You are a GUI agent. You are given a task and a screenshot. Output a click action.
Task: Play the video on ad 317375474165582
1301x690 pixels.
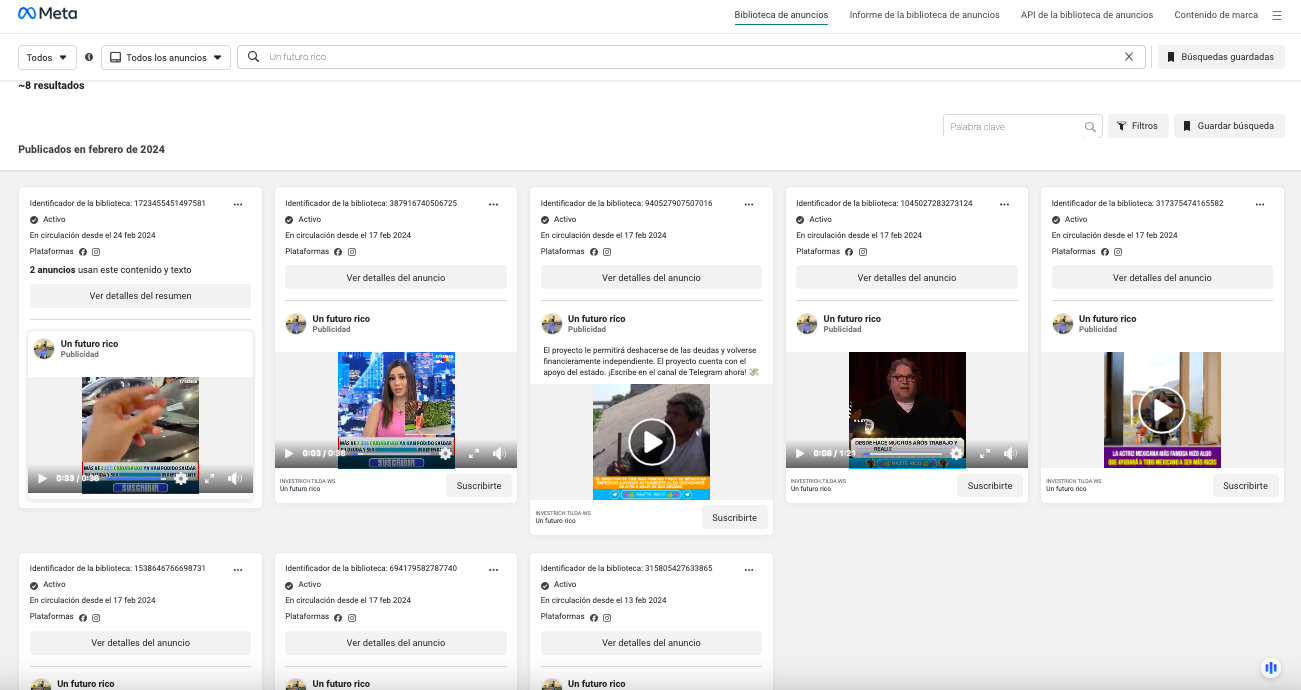pos(1162,410)
